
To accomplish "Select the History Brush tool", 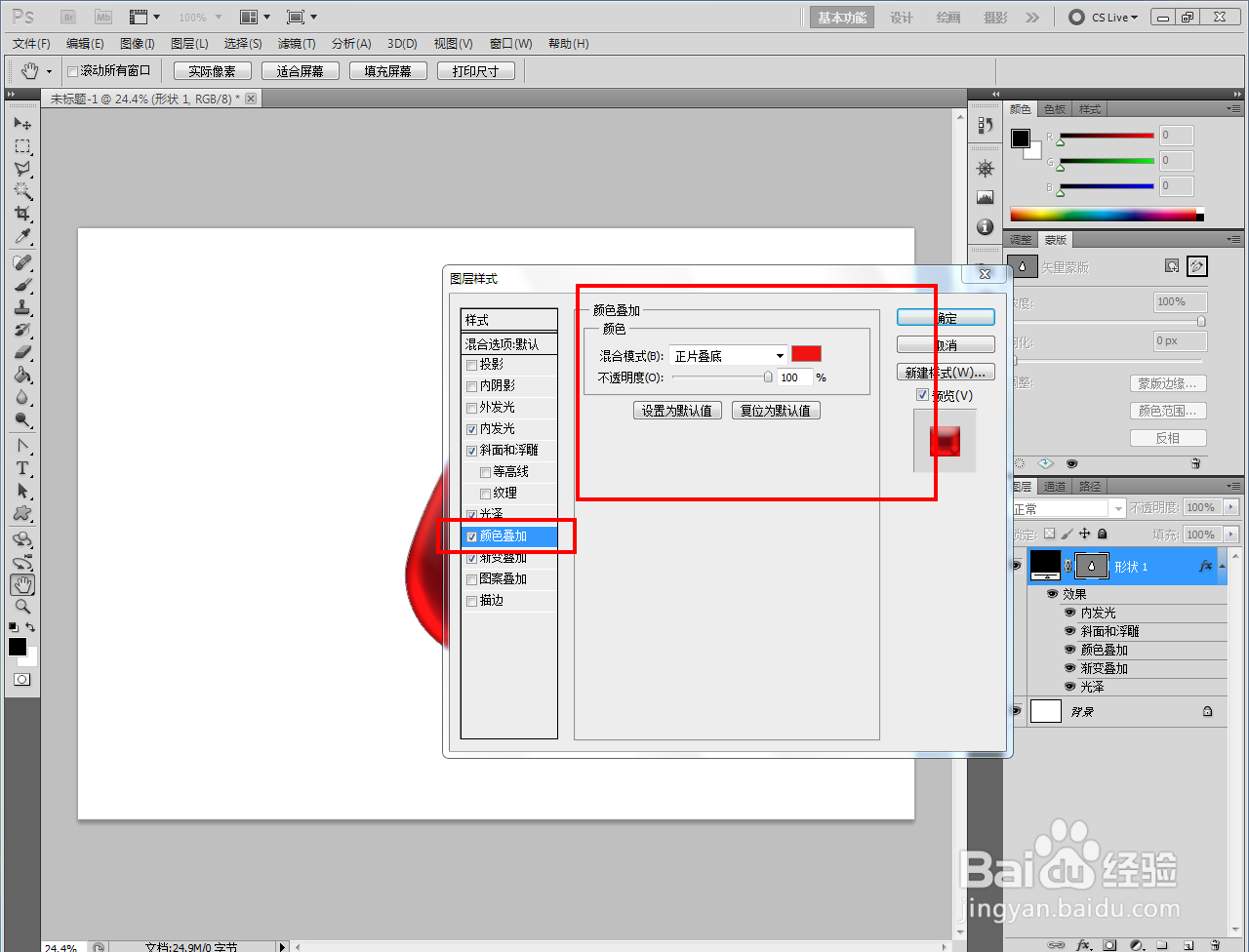I will point(22,331).
